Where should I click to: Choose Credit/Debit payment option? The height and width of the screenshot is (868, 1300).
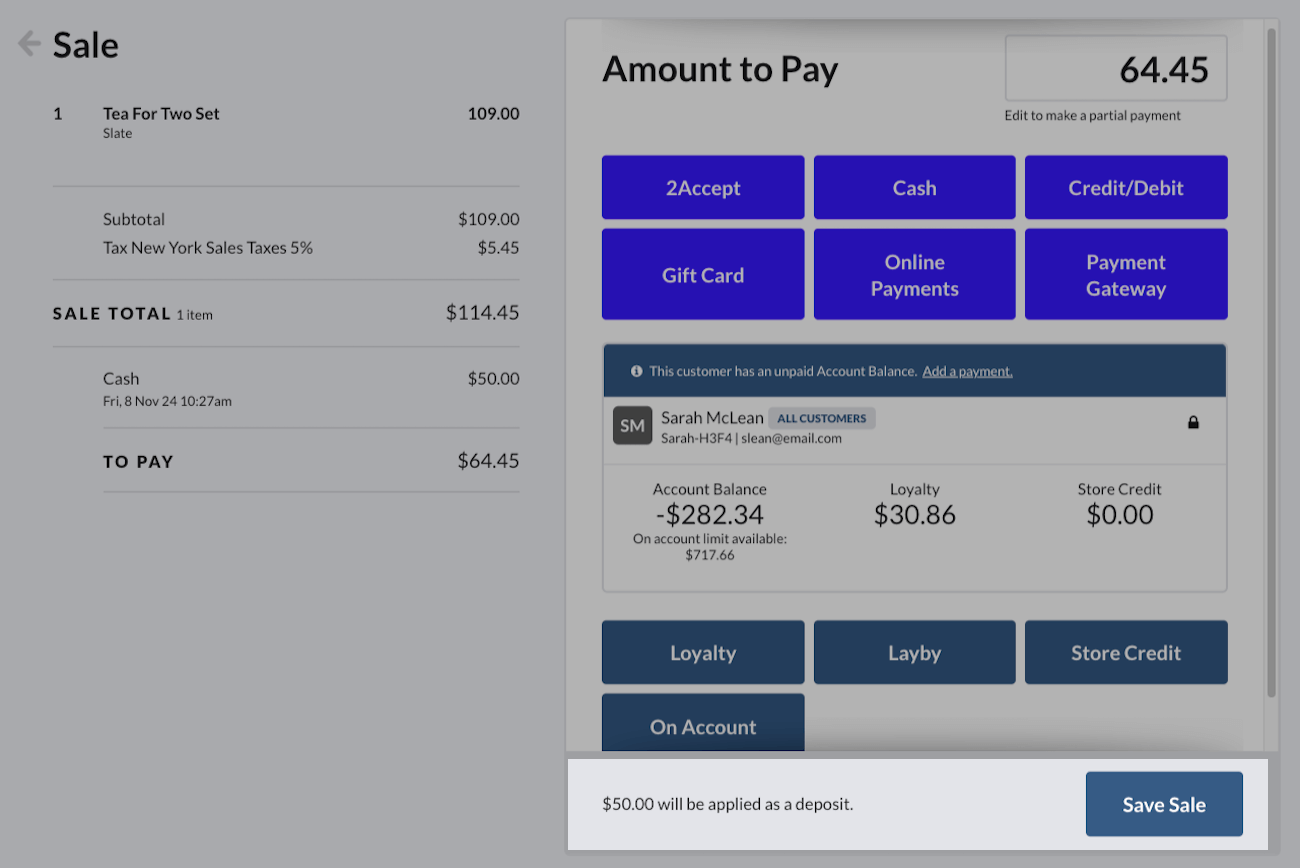click(1126, 188)
